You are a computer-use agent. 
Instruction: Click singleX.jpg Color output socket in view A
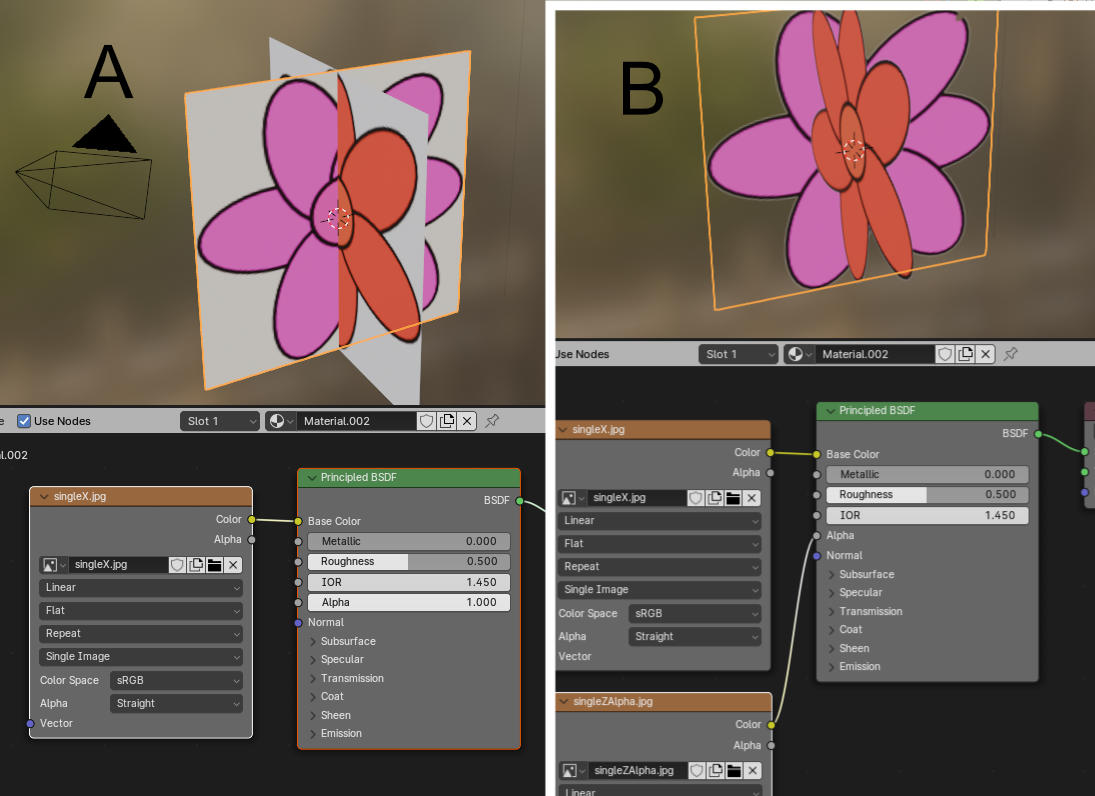click(x=251, y=519)
